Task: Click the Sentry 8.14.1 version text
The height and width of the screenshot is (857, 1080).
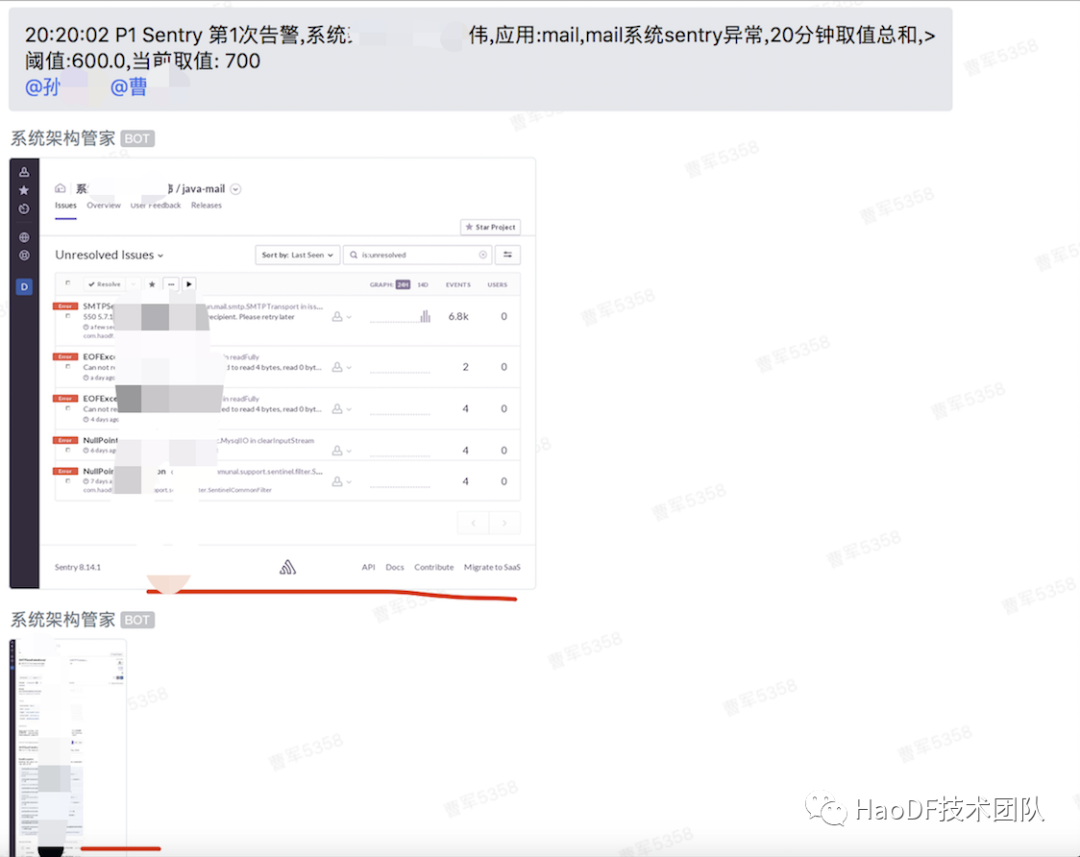Action: pos(78,567)
